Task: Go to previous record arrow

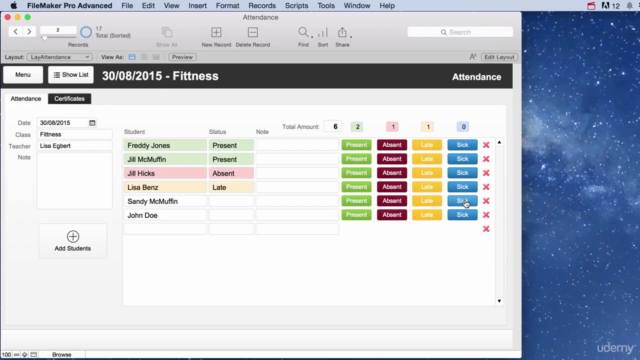Action: [16, 31]
